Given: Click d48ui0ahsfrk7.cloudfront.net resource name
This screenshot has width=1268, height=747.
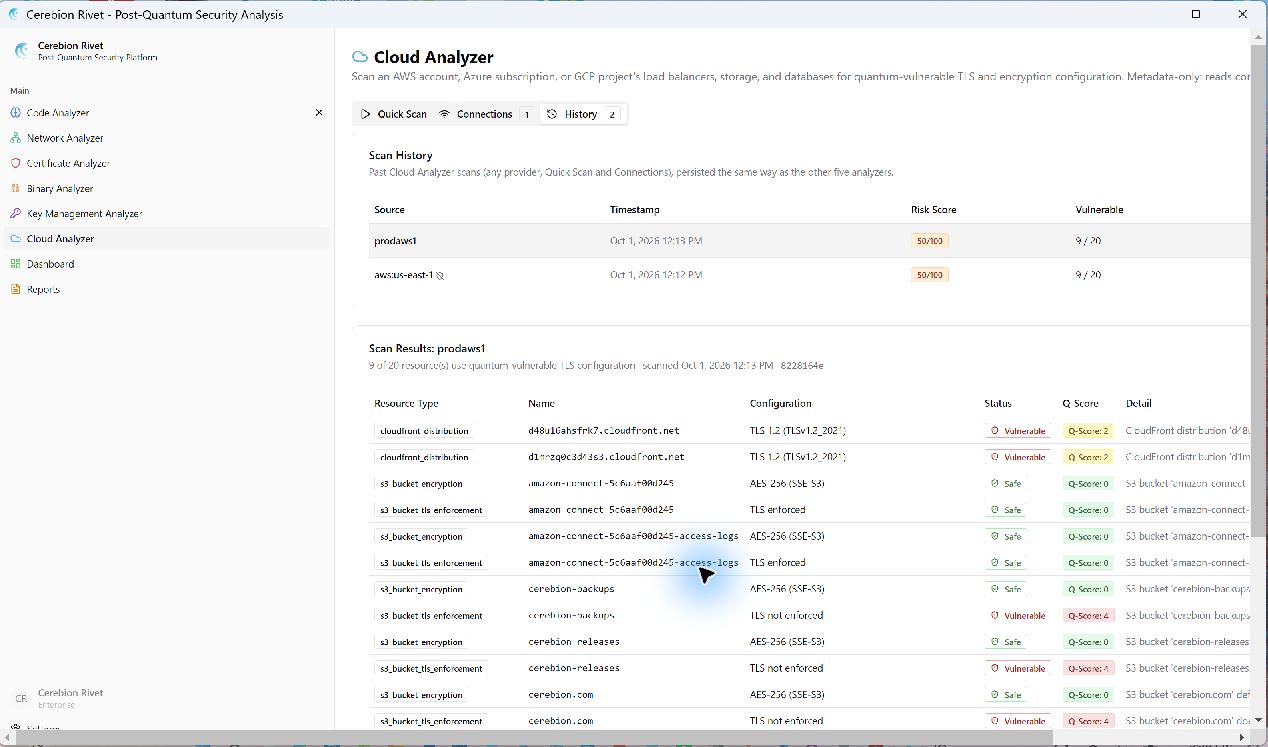Looking at the screenshot, I should click(603, 431).
